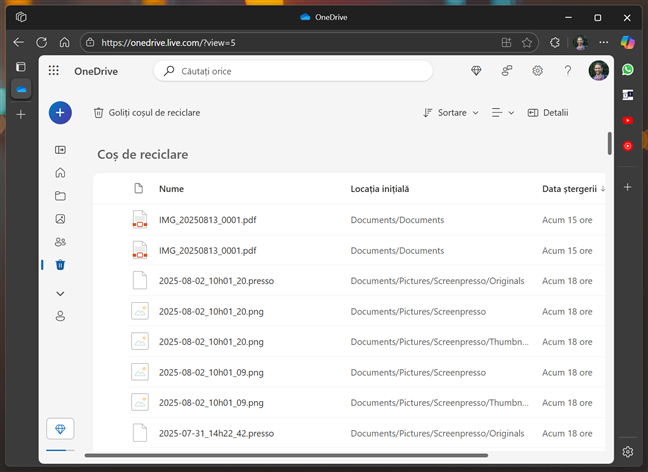Open the Copilot icon in browser
The image size is (648, 472).
click(x=627, y=42)
